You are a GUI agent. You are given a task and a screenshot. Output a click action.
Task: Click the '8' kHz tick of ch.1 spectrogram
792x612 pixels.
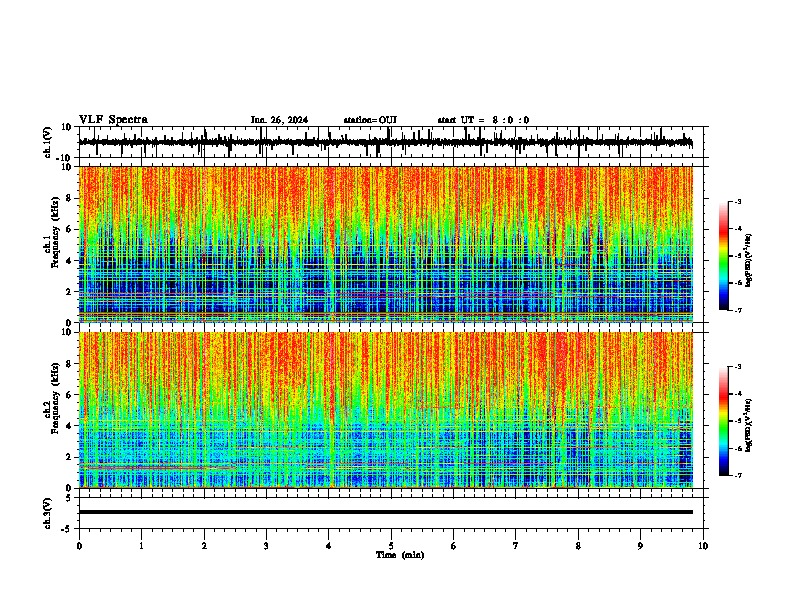coord(70,198)
